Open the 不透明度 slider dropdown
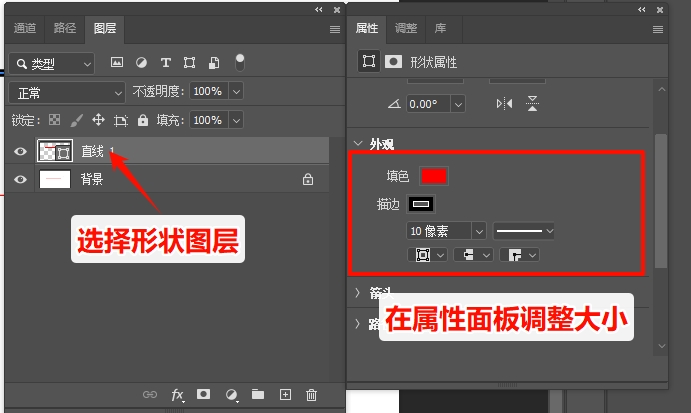The width and height of the screenshot is (691, 413). [x=236, y=92]
